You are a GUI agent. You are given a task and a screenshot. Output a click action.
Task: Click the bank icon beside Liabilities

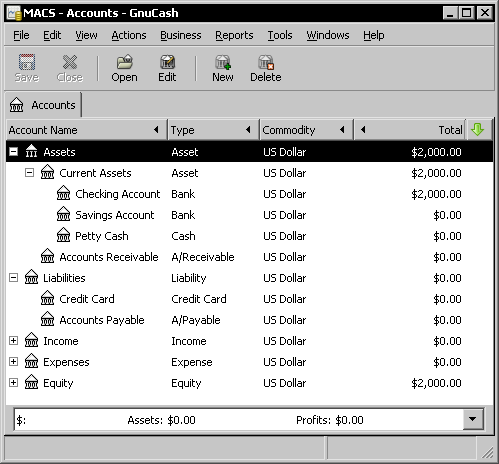(31, 278)
